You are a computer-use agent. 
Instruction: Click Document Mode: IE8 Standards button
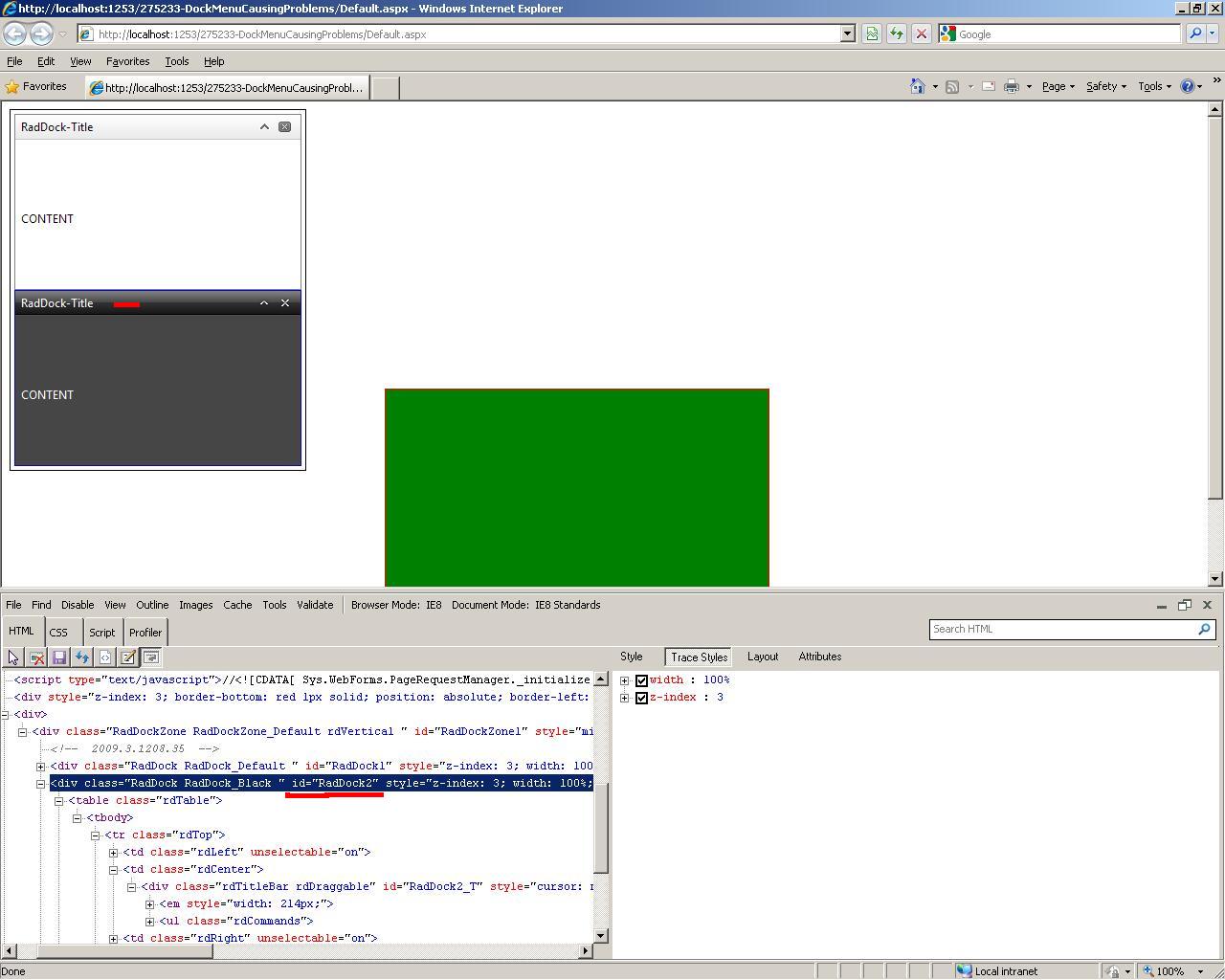(526, 605)
